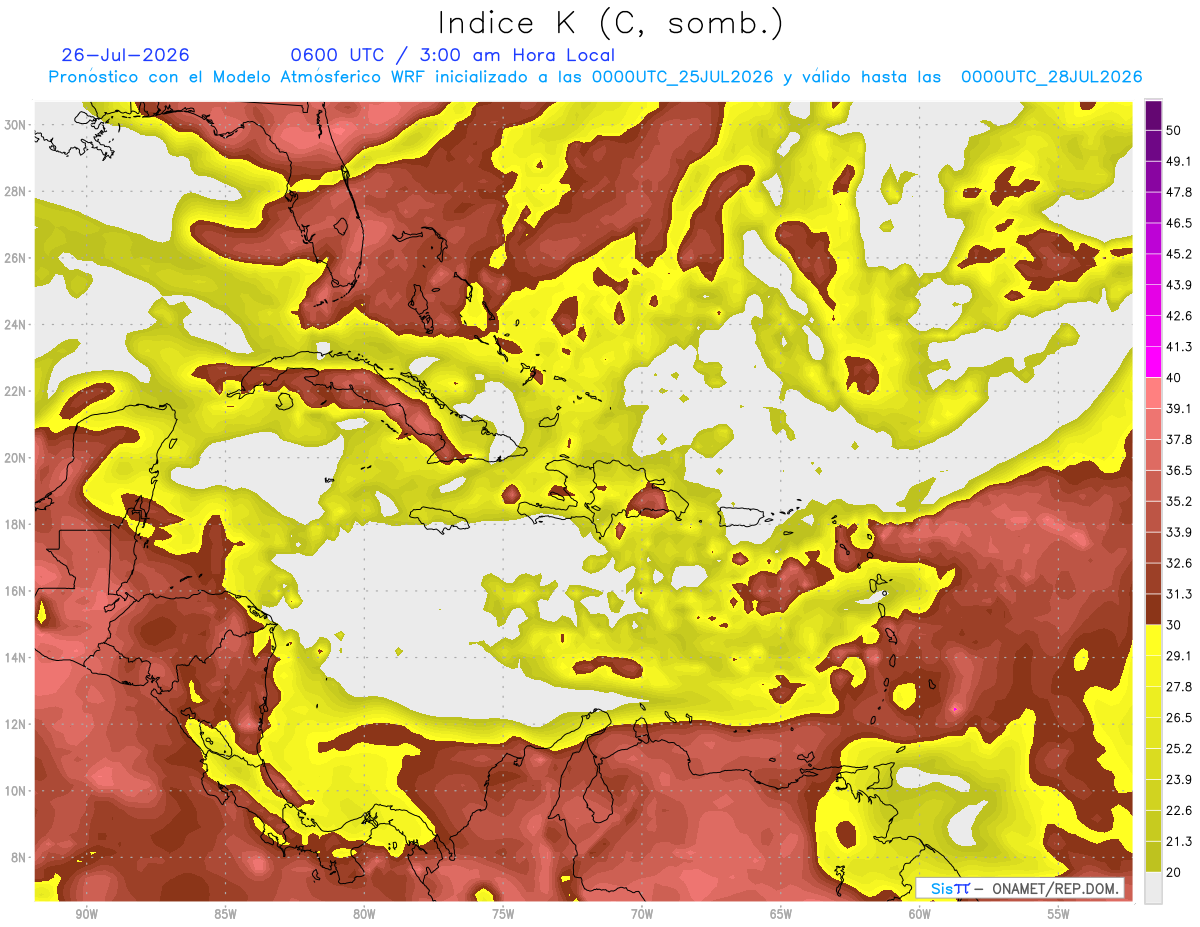
Task: Click the colorbar value '23.9'
Action: click(x=1179, y=780)
